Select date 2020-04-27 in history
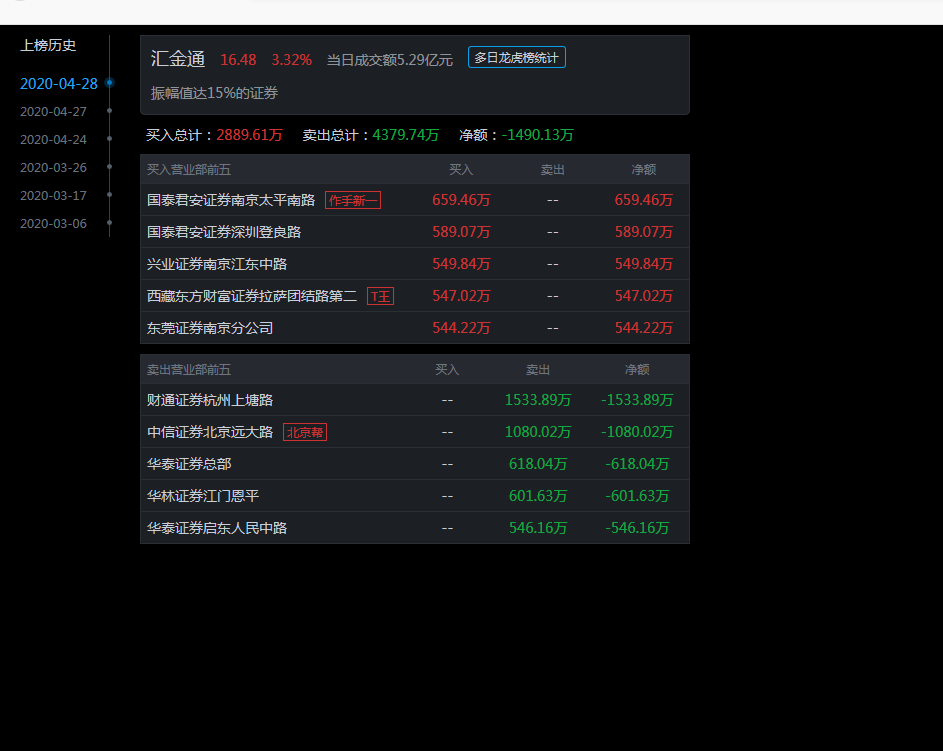The height and width of the screenshot is (751, 943). pos(53,112)
